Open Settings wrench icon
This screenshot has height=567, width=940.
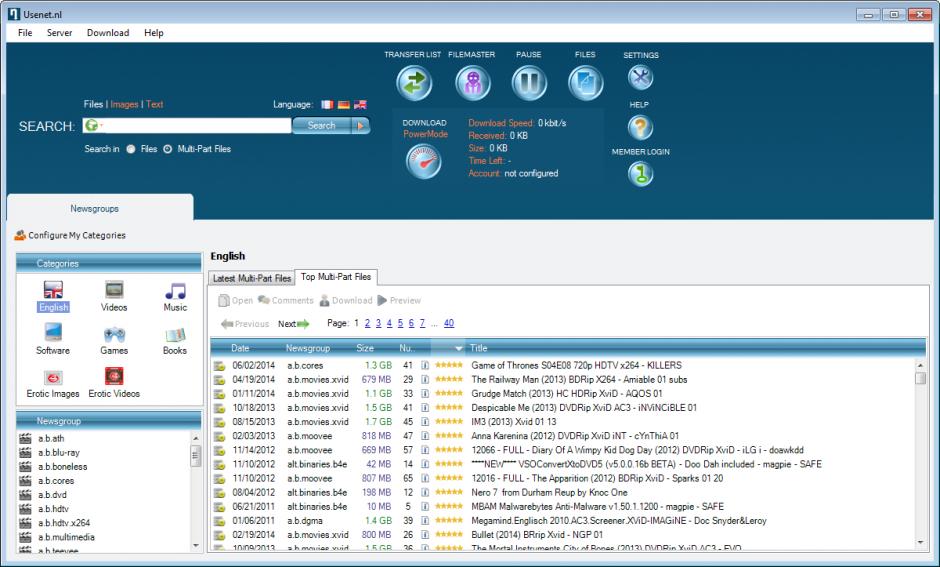click(x=640, y=77)
